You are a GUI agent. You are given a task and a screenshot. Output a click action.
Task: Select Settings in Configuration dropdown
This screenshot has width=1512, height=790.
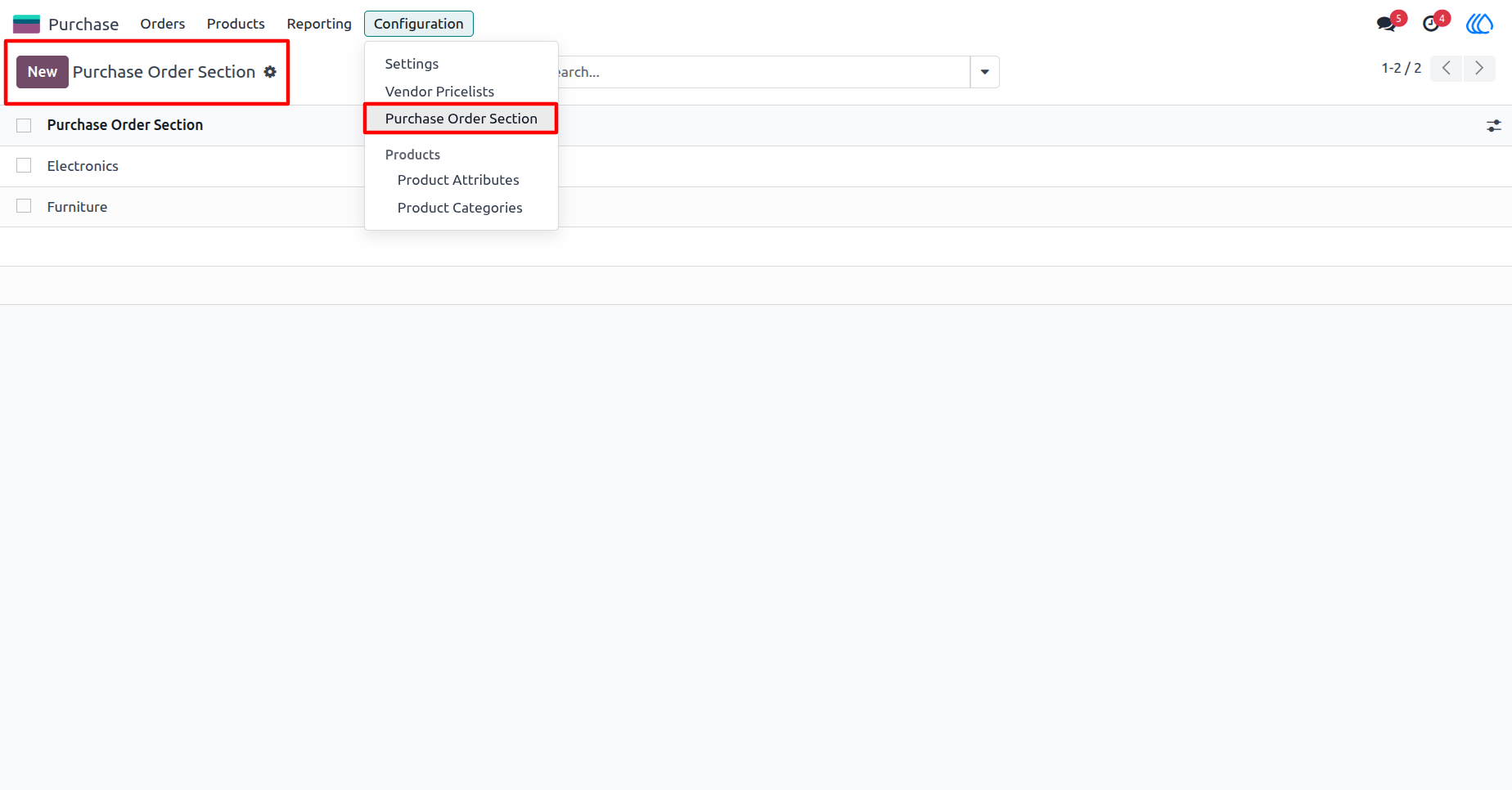coord(412,64)
